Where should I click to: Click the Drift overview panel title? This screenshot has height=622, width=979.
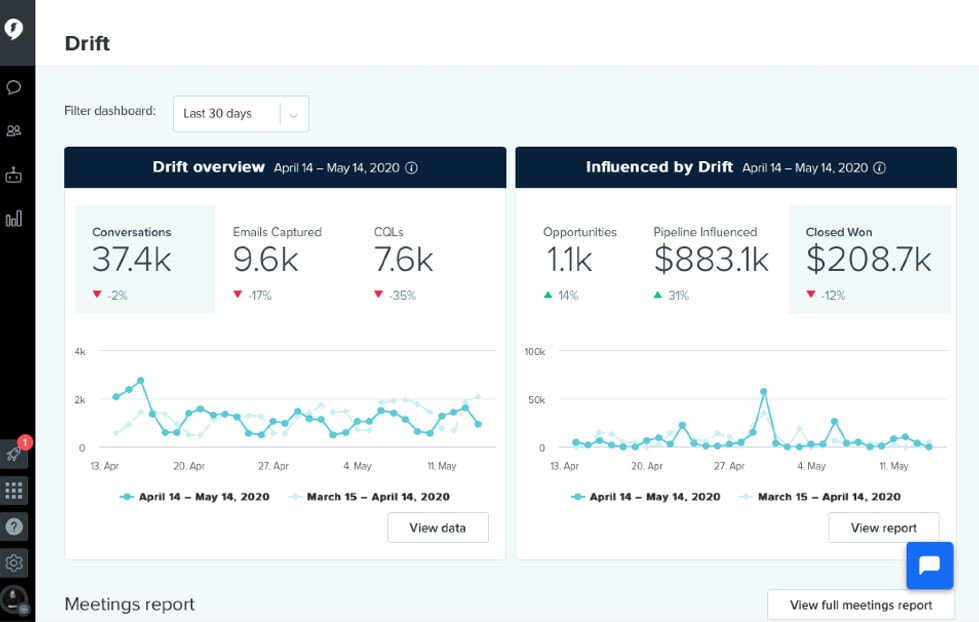(209, 167)
